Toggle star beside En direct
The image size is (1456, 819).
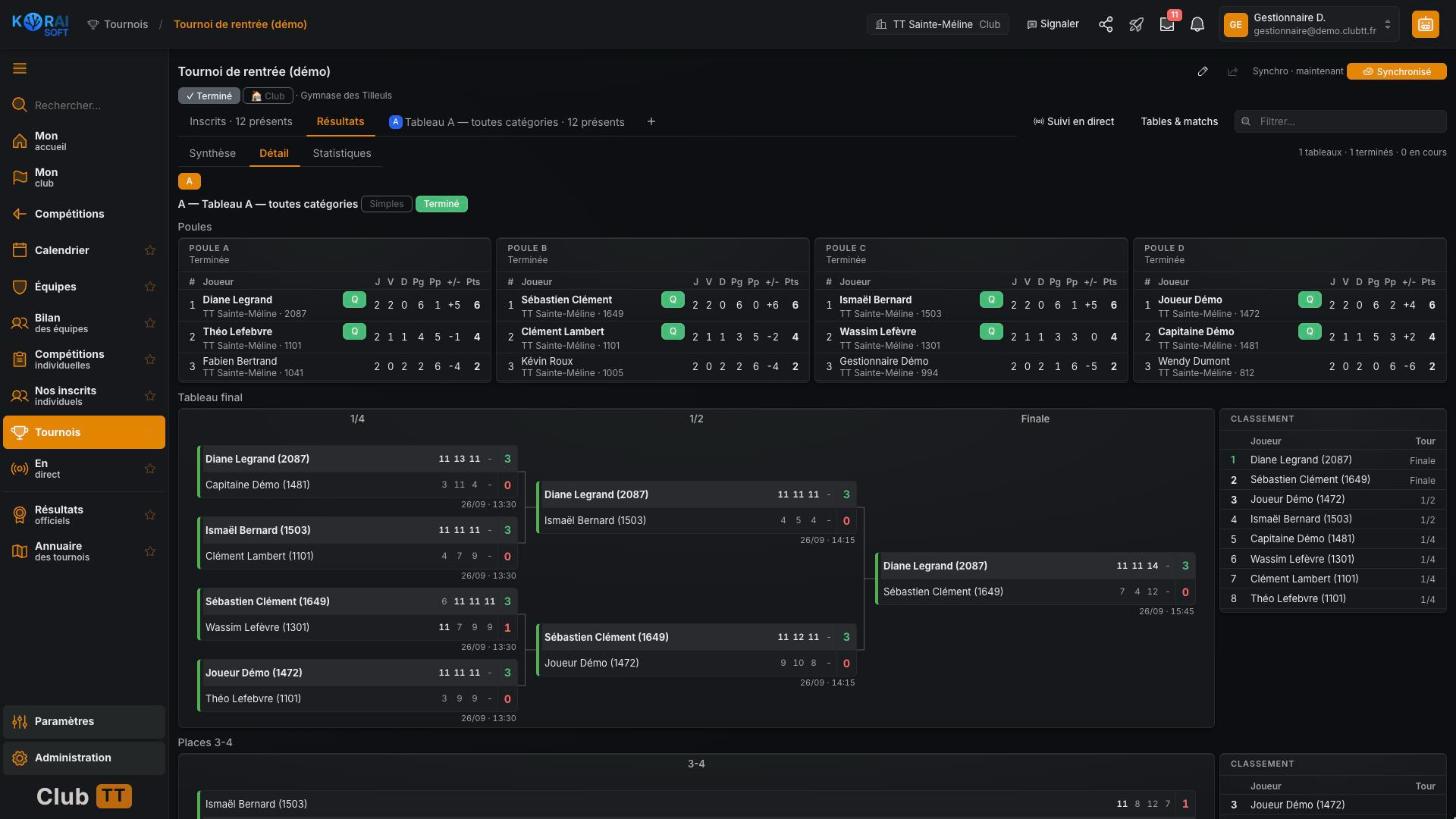(x=150, y=469)
